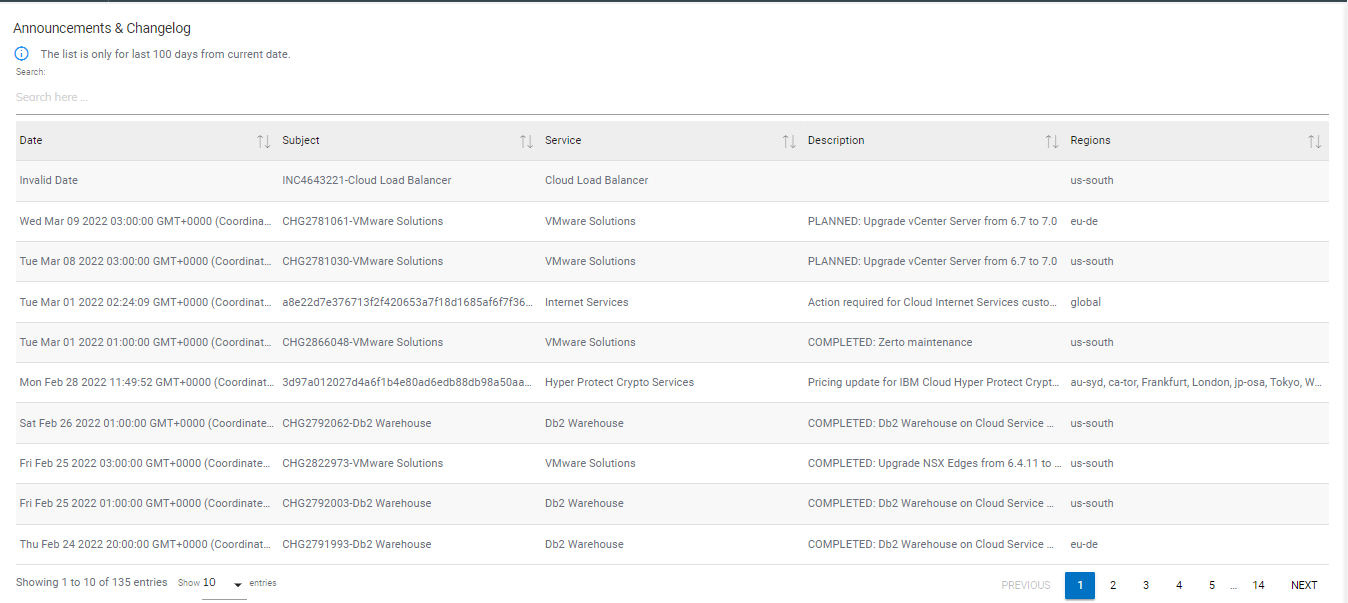Open the entries-per-page dropdown
The image size is (1348, 603).
pos(224,584)
